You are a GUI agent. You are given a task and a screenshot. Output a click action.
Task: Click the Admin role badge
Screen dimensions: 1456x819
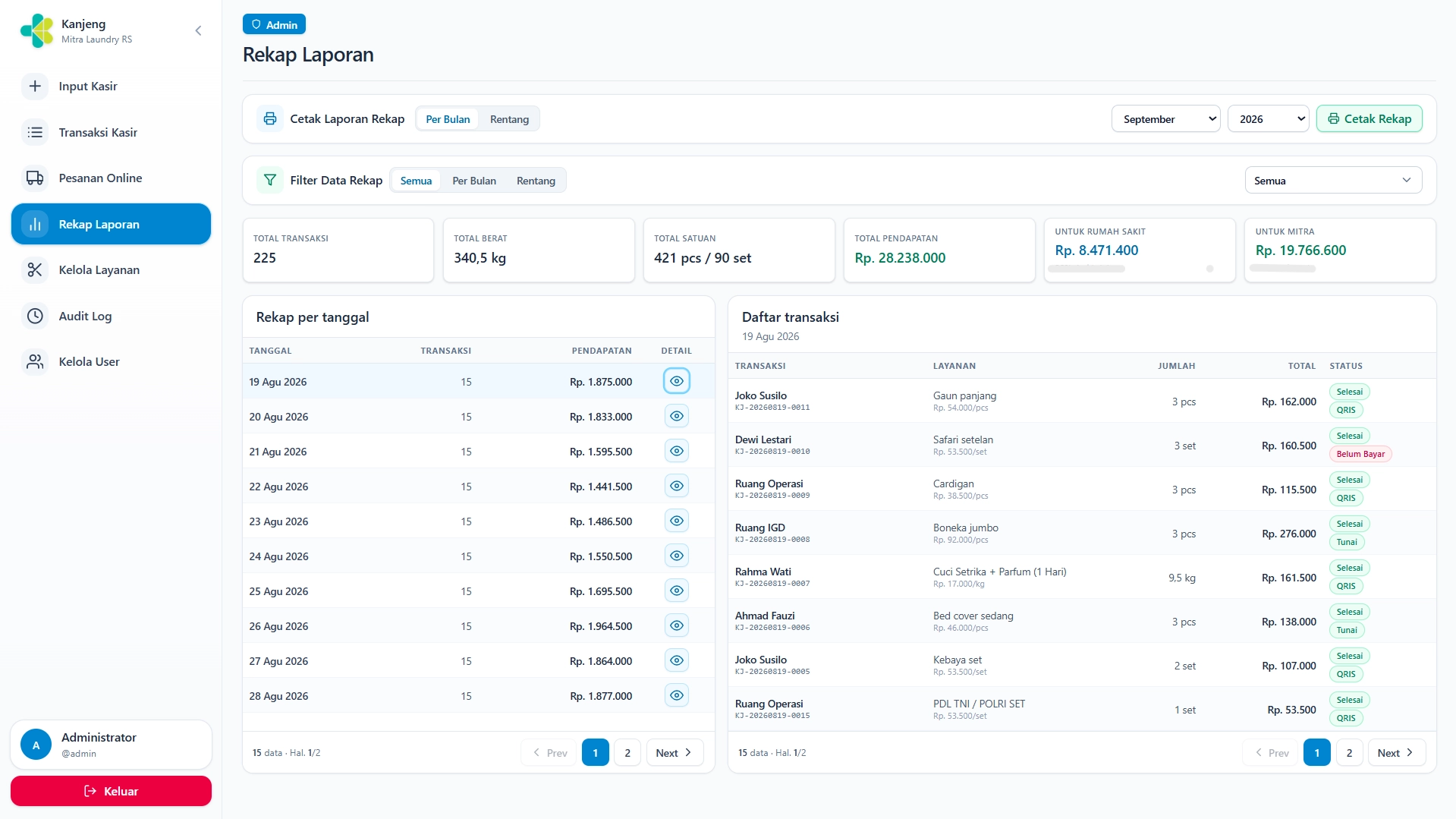coord(274,24)
